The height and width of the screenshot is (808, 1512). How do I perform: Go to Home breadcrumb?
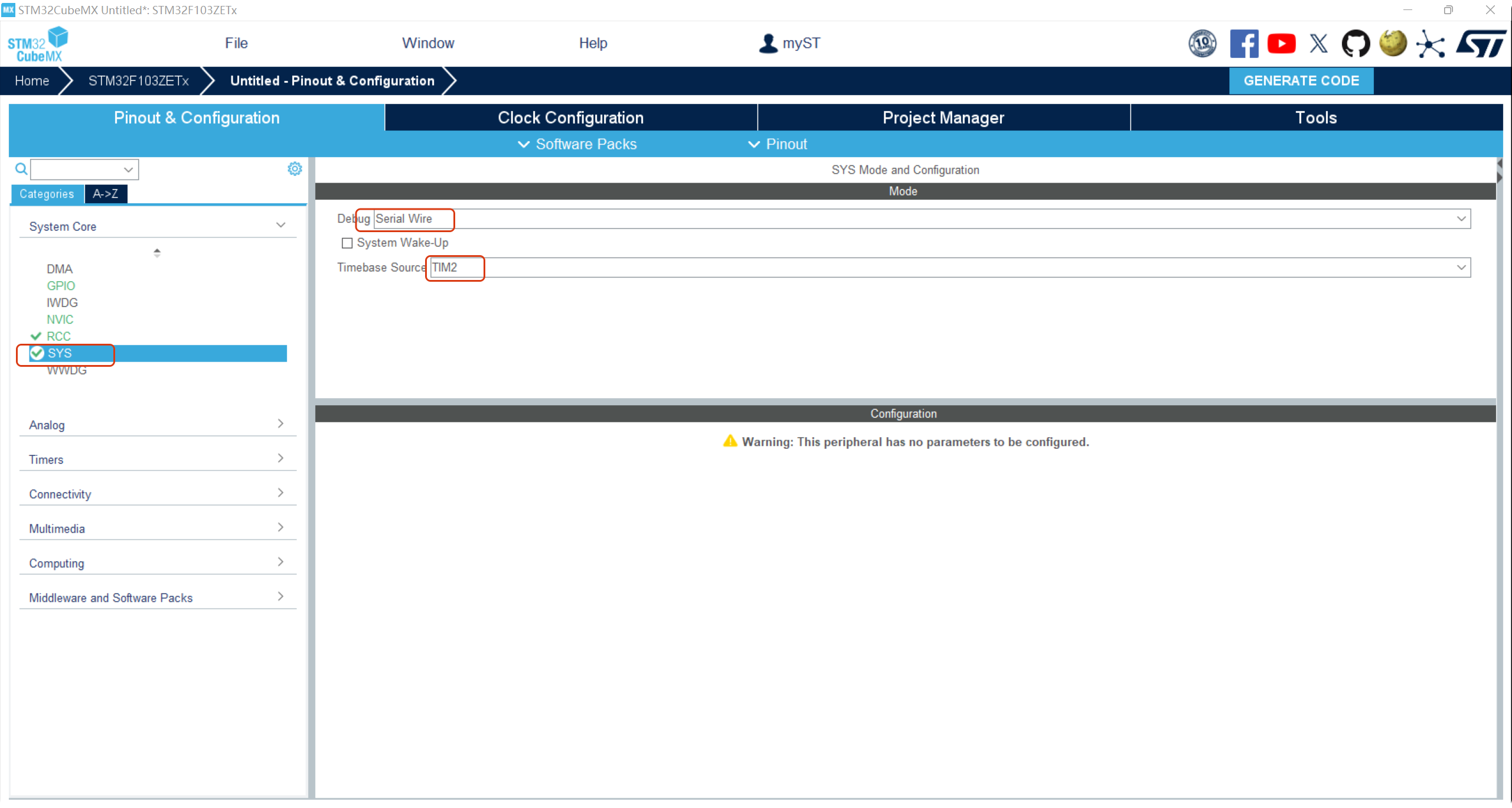[32, 81]
